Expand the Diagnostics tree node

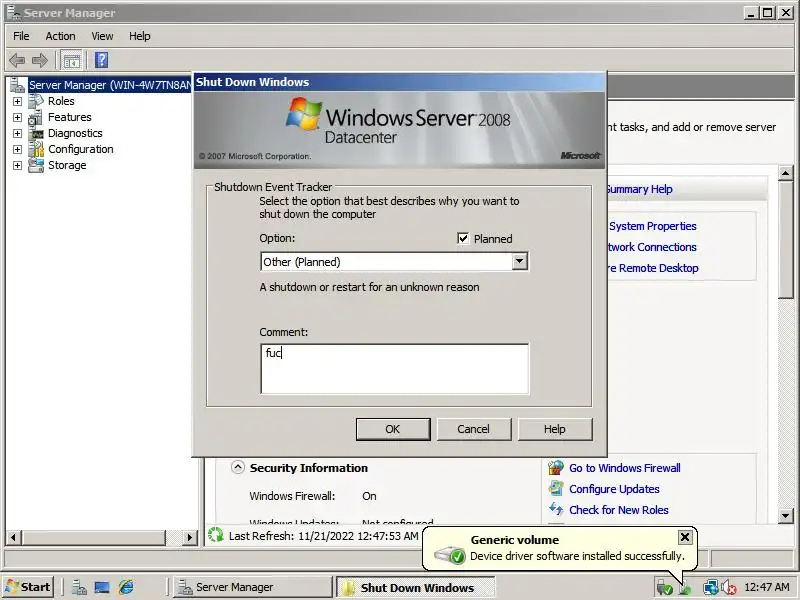[x=17, y=134]
